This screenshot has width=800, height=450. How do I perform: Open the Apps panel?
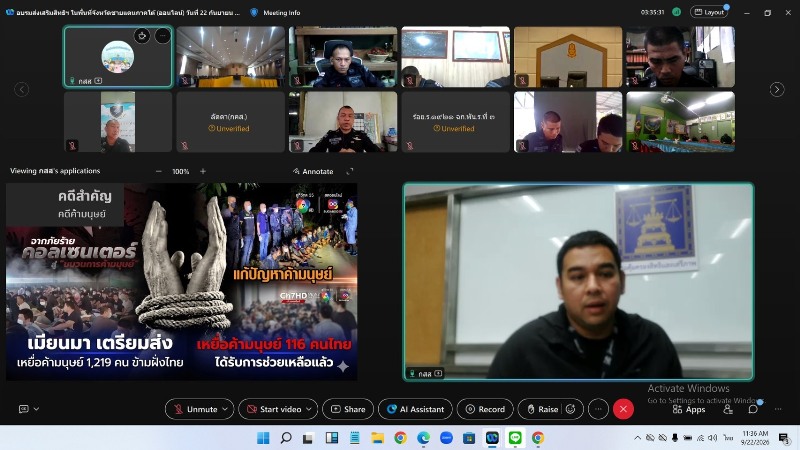point(689,409)
